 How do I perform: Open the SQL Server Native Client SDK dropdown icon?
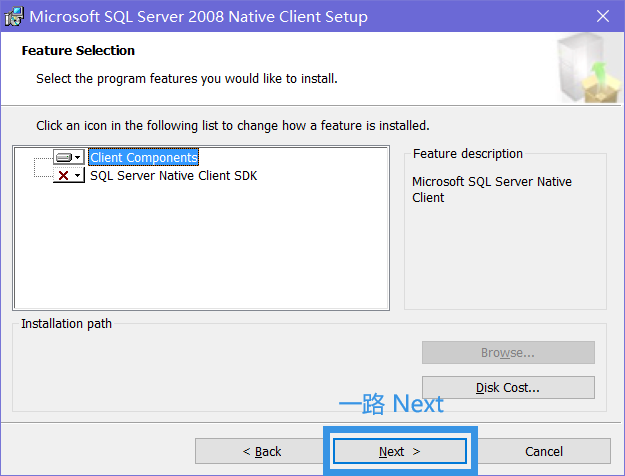69,175
